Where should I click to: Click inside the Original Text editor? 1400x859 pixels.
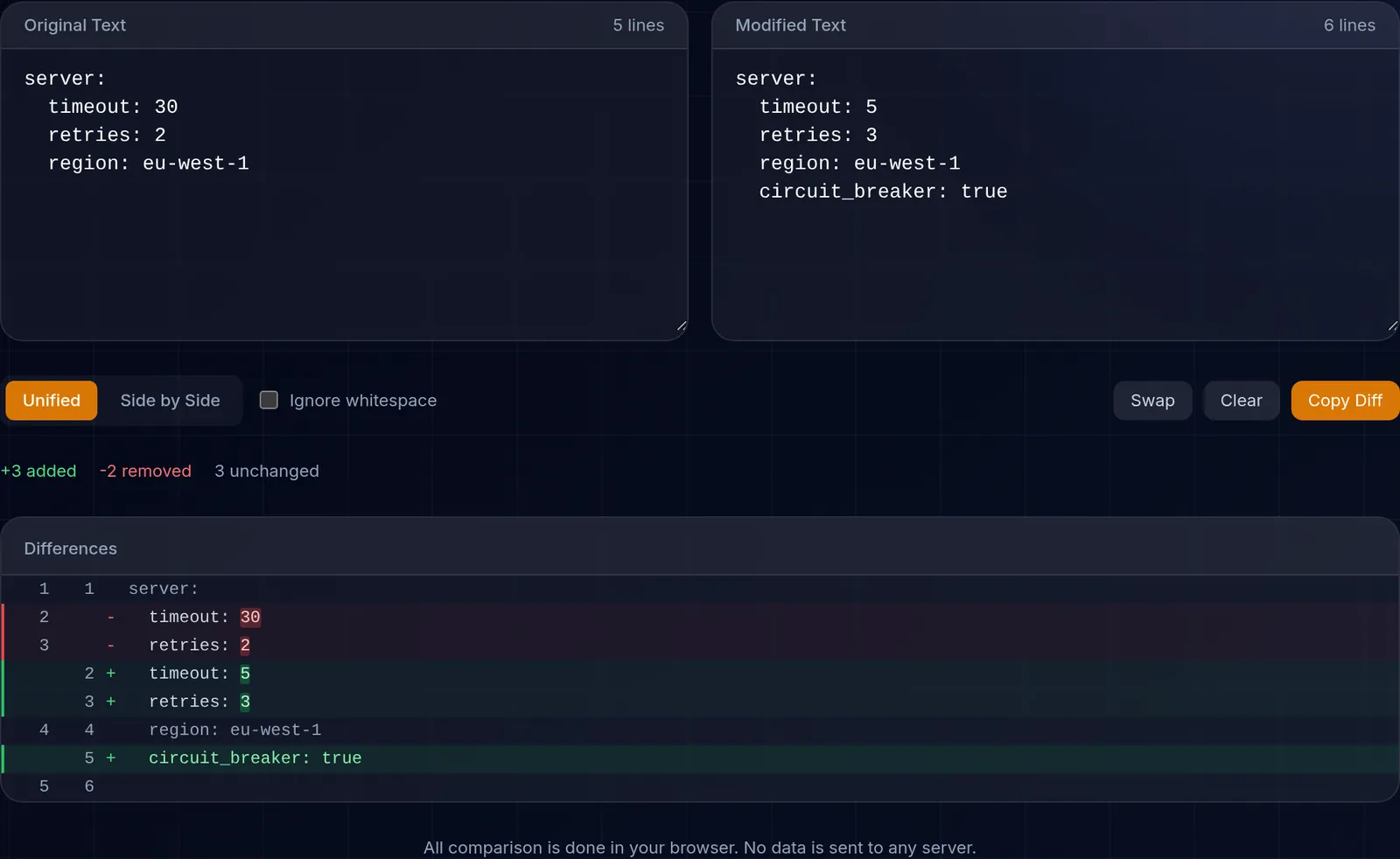coord(344,194)
